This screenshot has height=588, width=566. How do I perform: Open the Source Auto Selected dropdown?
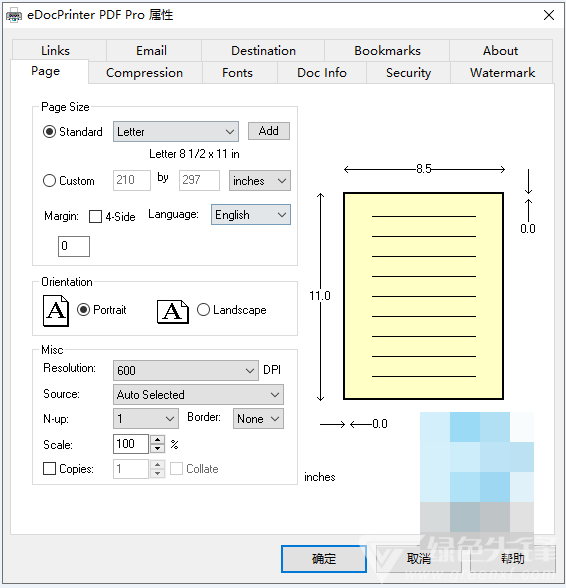198,394
